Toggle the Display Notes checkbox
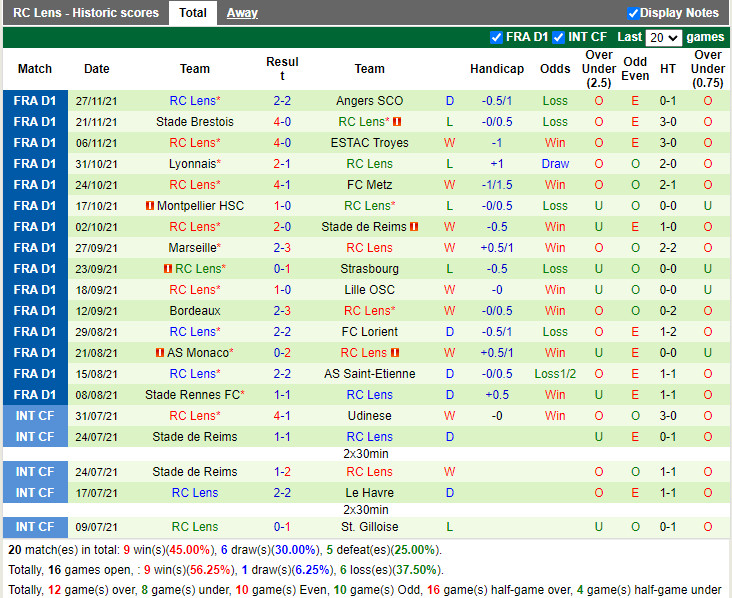The height and width of the screenshot is (598, 732). coord(633,13)
